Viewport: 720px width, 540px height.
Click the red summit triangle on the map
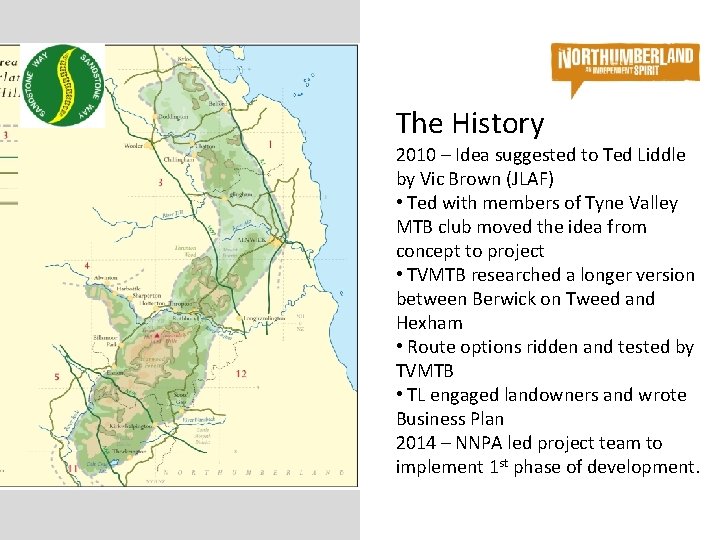pos(157,335)
